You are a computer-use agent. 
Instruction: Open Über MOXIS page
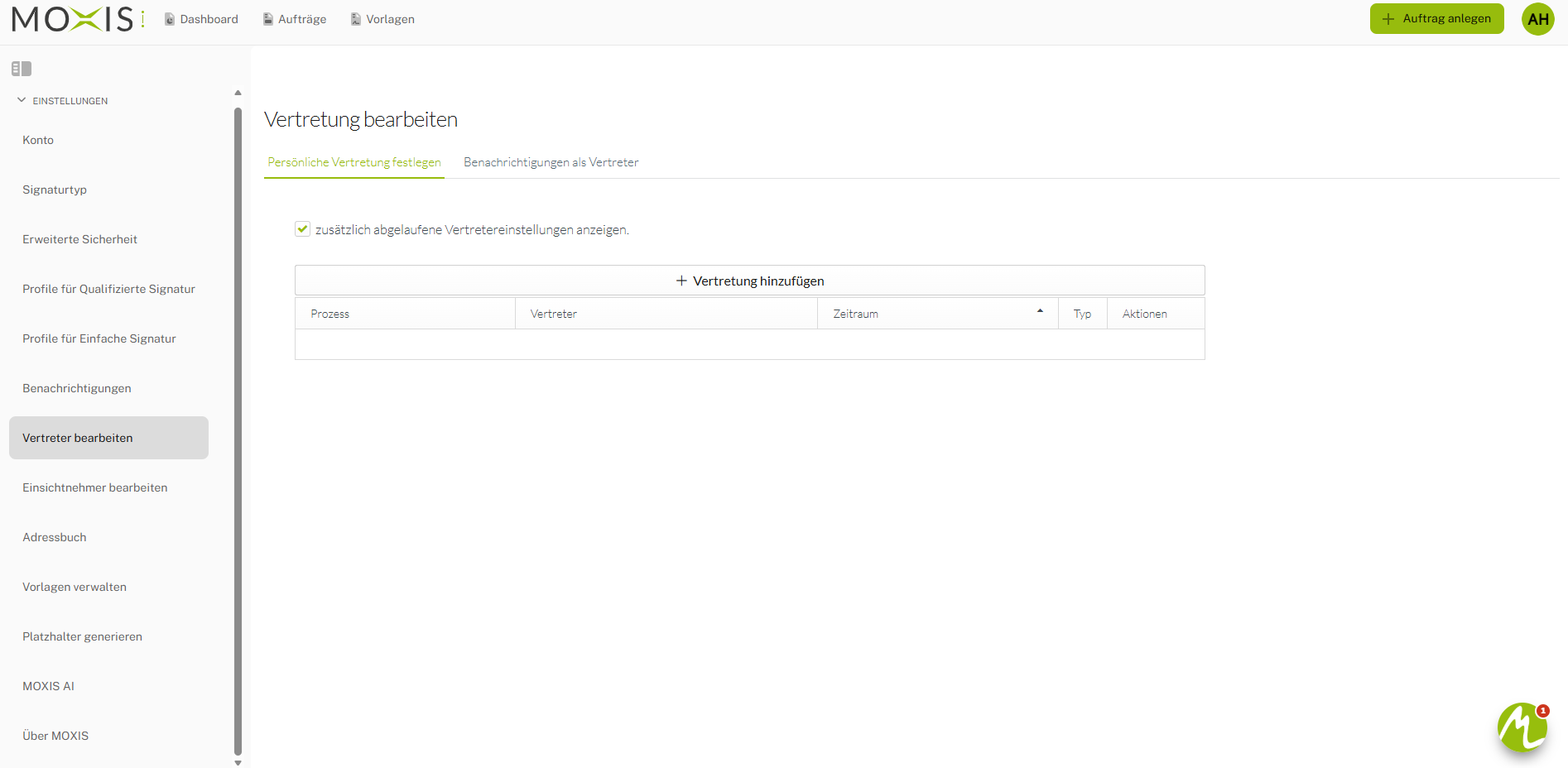(x=108, y=736)
